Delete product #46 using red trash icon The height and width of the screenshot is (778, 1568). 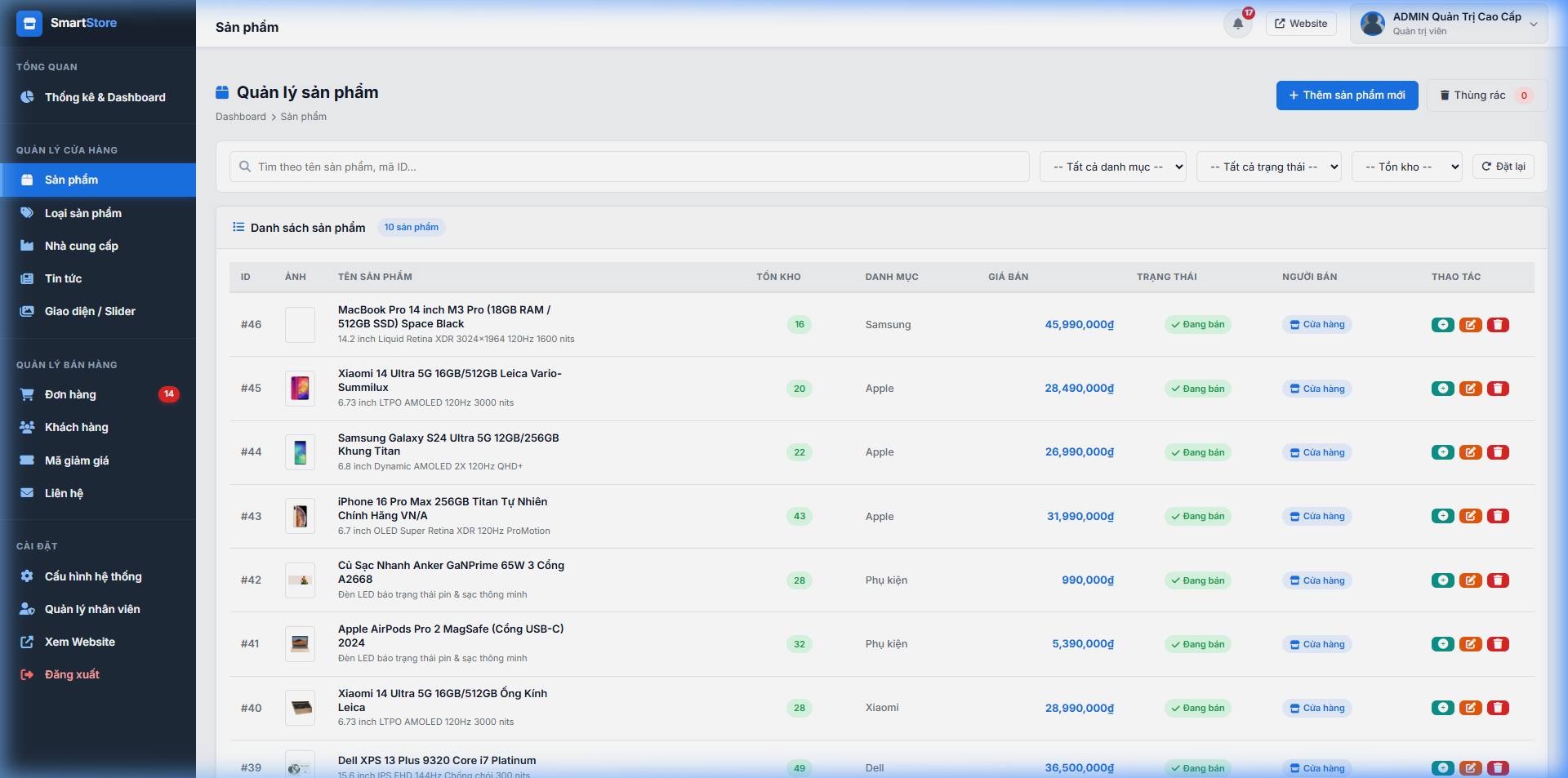click(x=1498, y=325)
